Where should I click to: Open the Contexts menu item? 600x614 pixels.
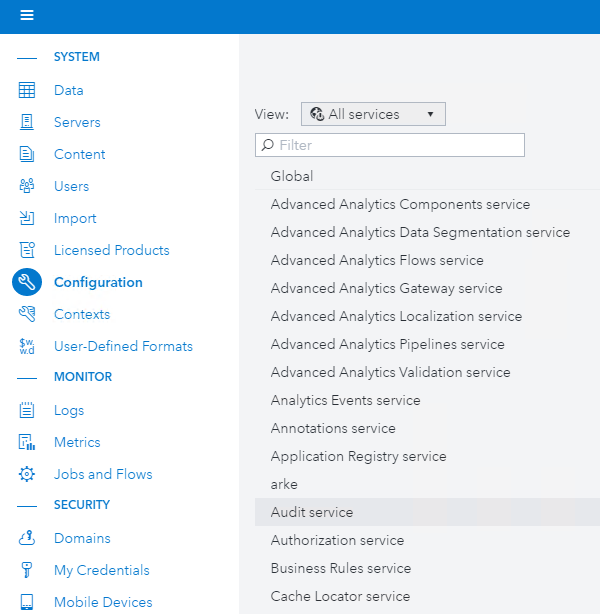coord(82,314)
